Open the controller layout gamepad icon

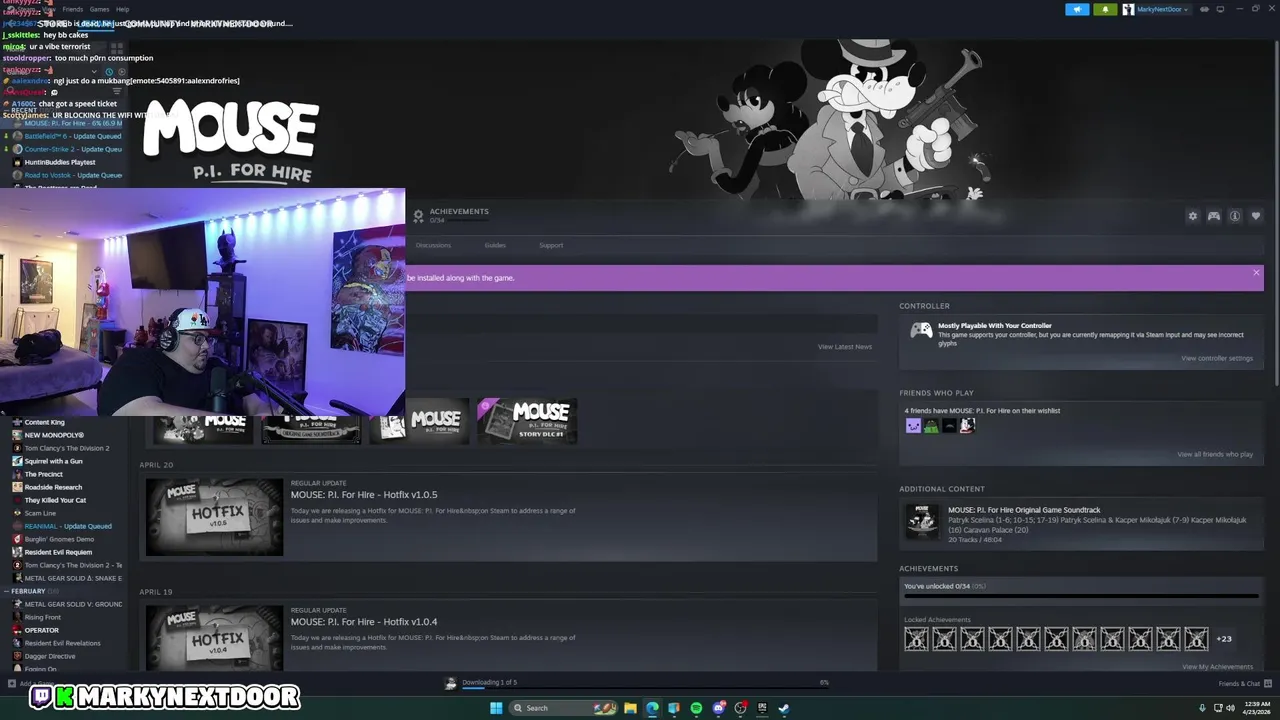pos(1213,216)
